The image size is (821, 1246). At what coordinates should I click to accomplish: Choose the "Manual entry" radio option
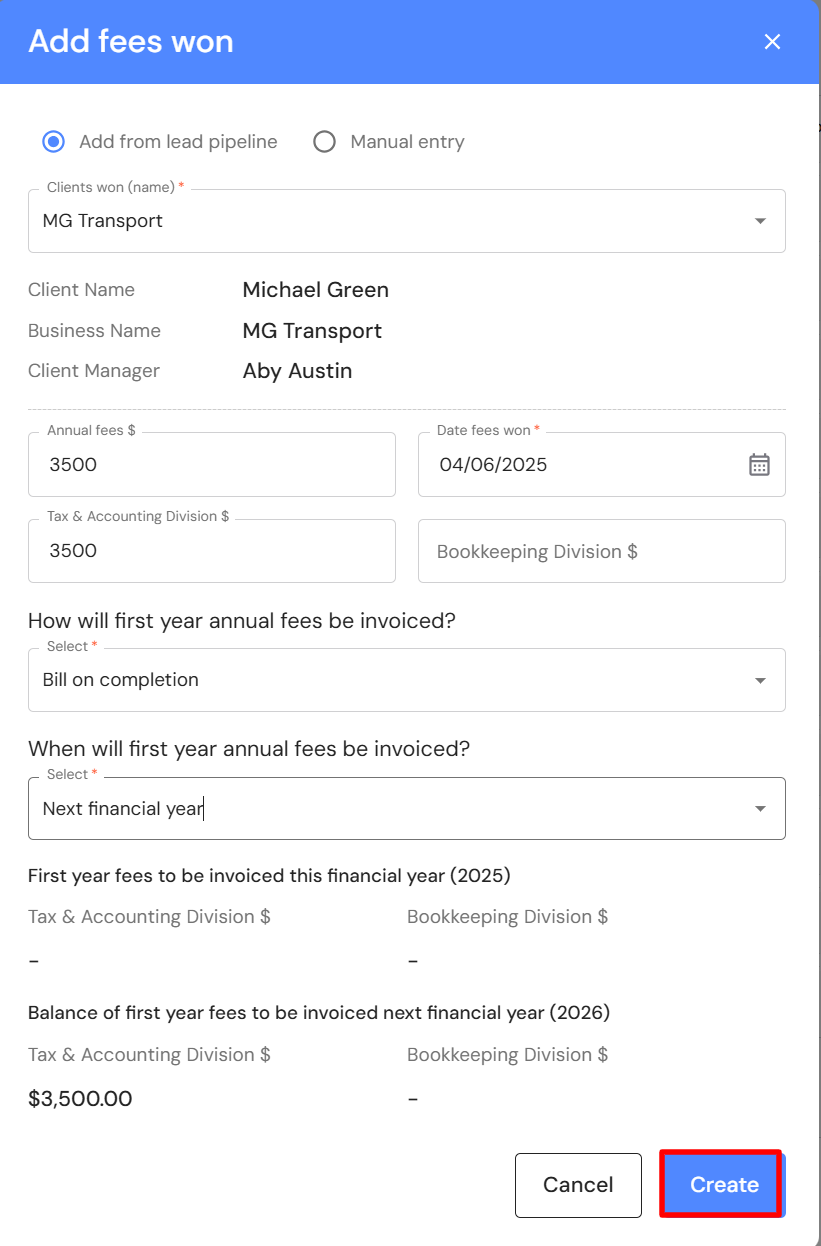tap(324, 142)
